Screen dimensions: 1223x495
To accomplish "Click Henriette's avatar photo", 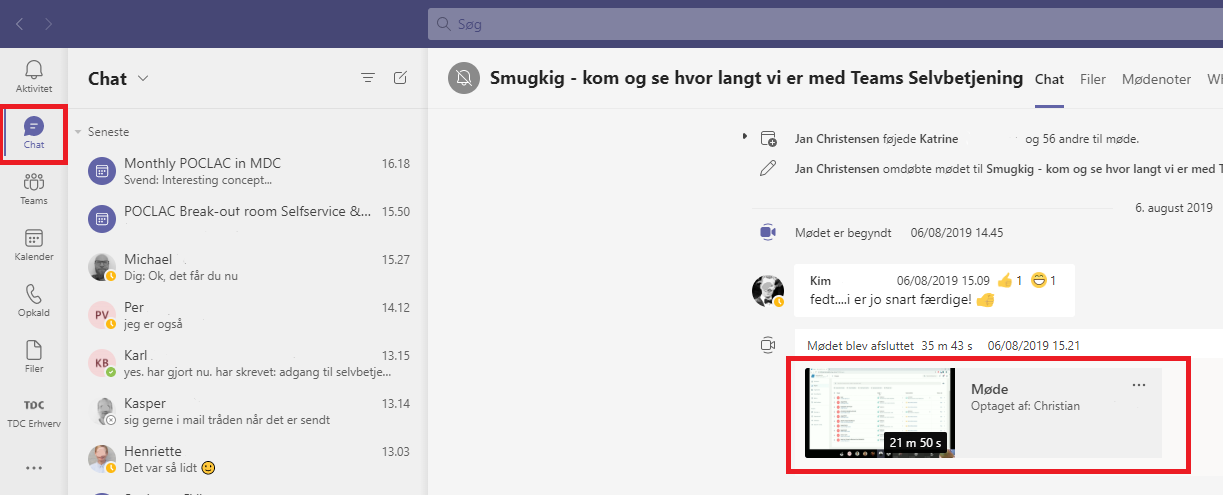I will pos(103,458).
